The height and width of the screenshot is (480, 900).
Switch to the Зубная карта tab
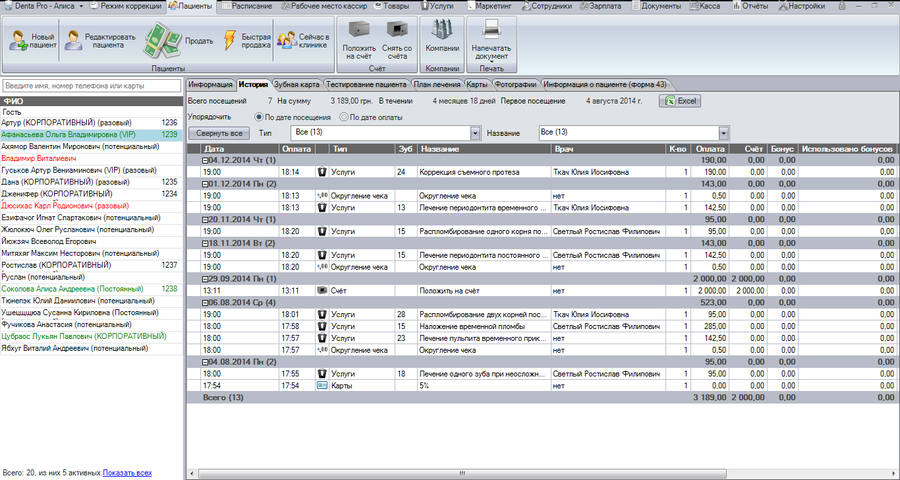[x=296, y=84]
